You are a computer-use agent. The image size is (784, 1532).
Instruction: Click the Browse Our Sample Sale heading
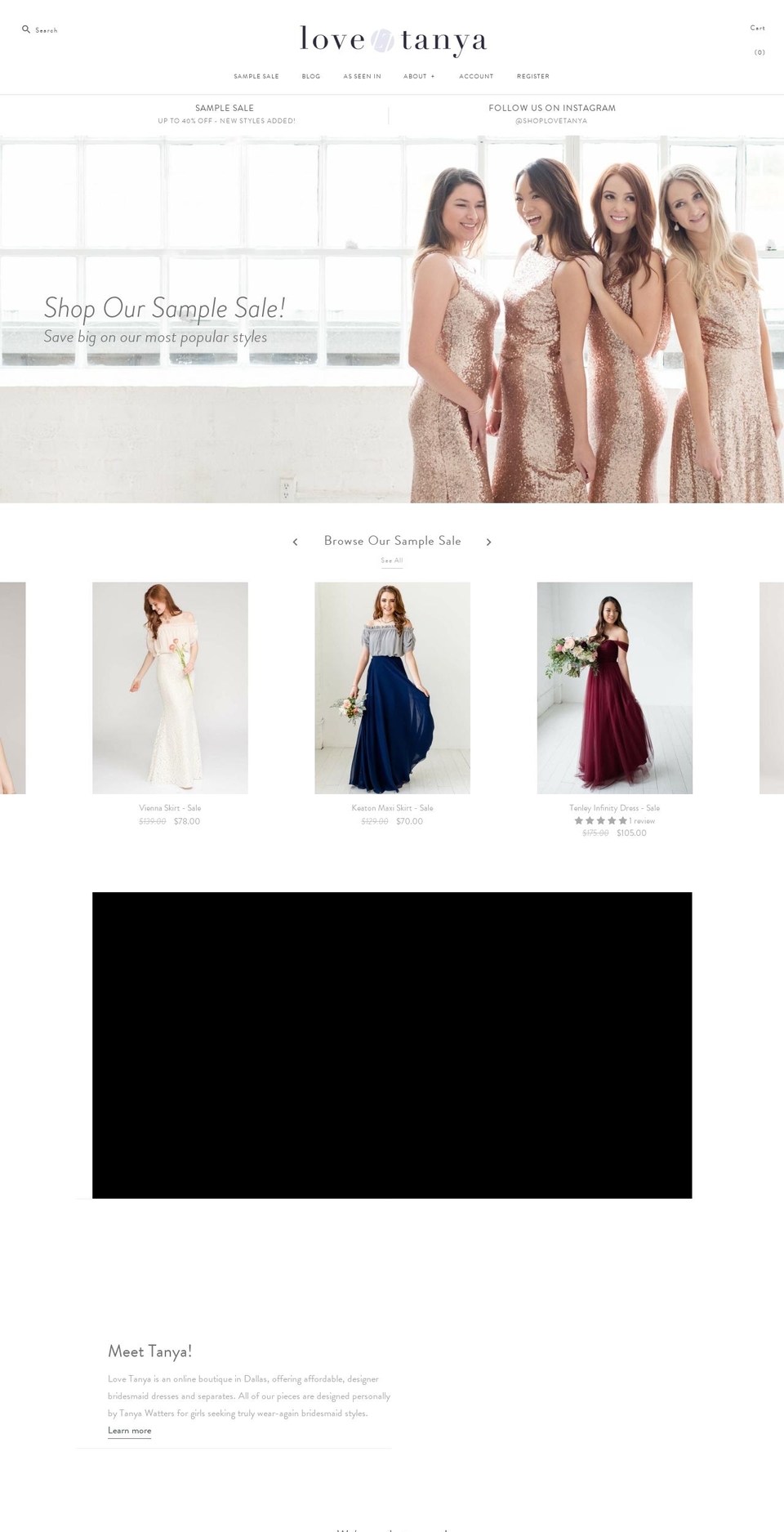click(392, 541)
